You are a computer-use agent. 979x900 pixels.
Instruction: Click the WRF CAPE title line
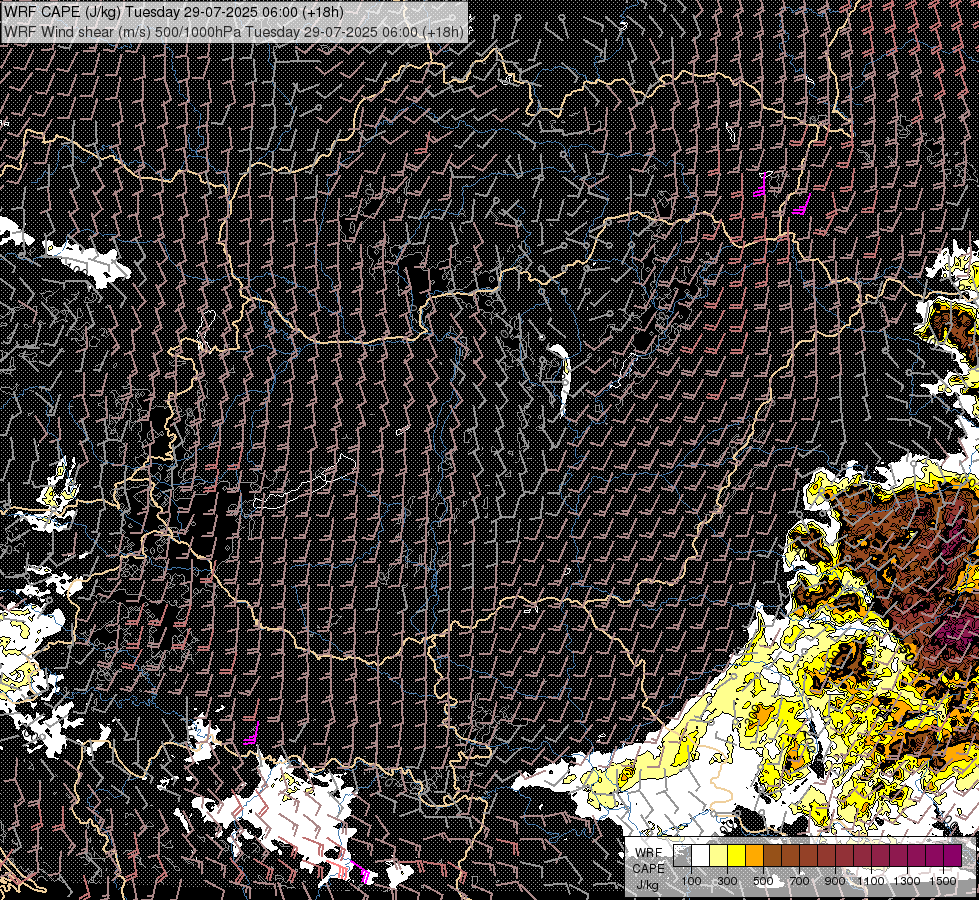click(x=174, y=12)
